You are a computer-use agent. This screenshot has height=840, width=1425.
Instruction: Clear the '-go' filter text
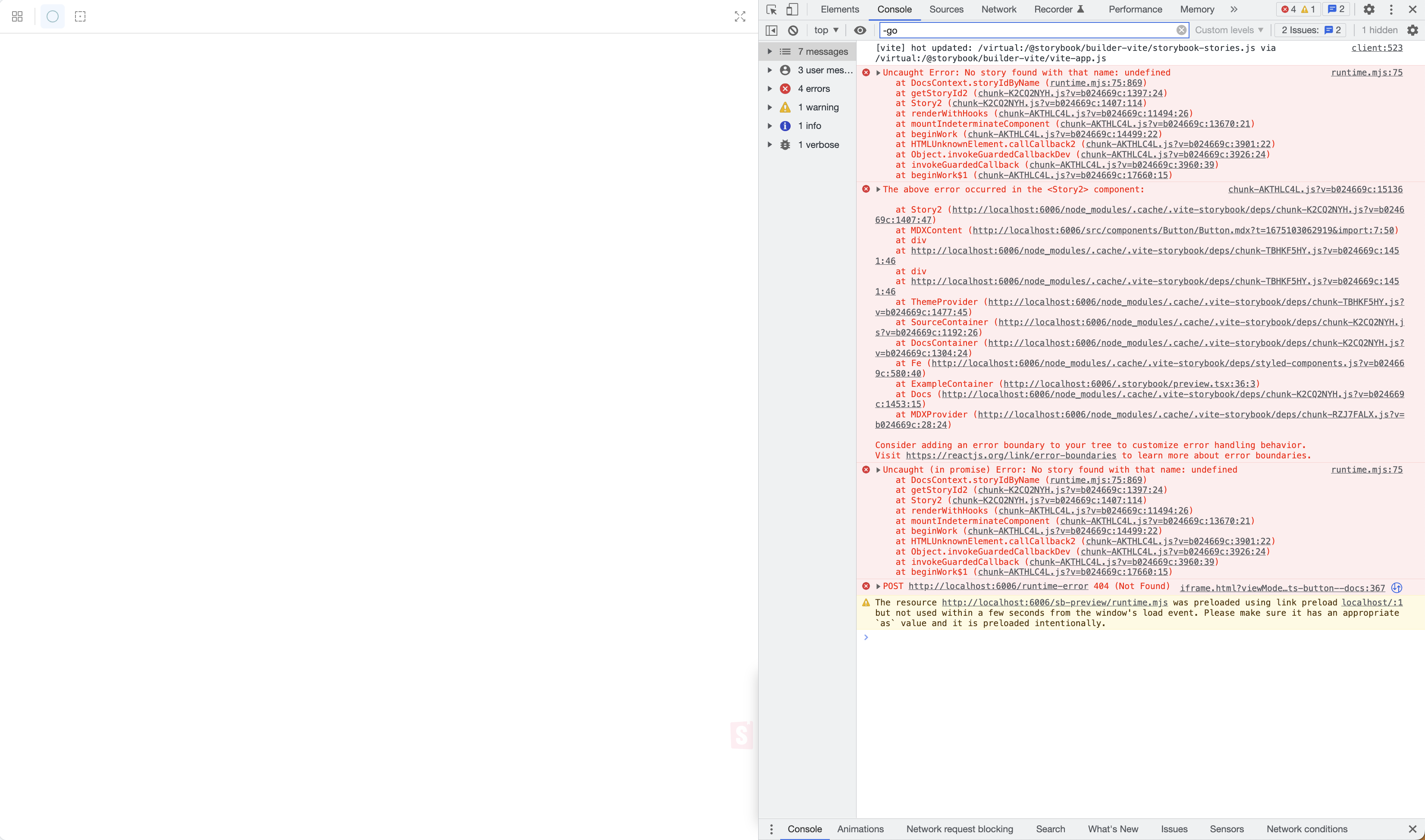(1181, 30)
